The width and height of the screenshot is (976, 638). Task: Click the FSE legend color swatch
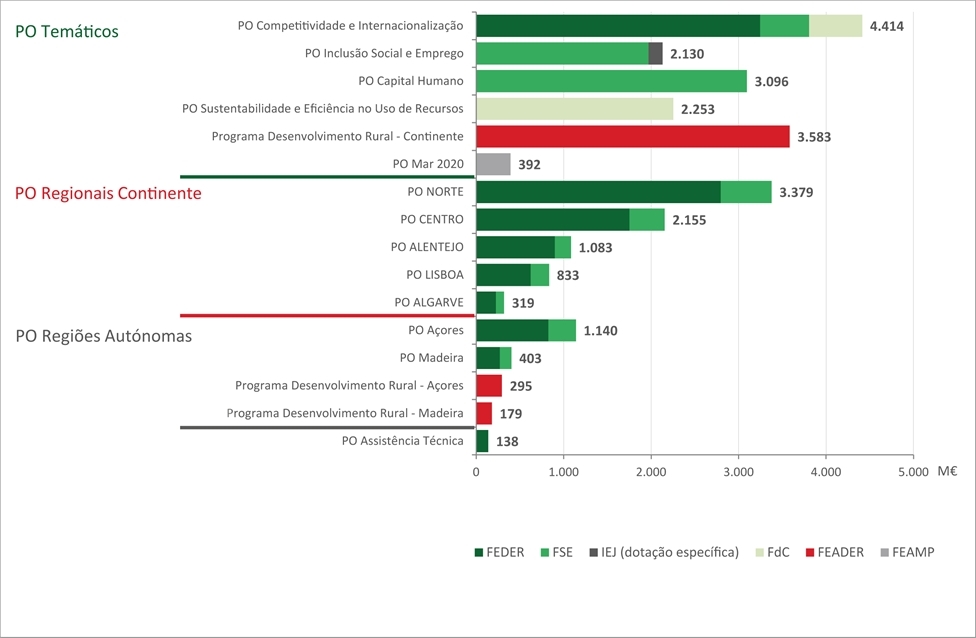544,552
